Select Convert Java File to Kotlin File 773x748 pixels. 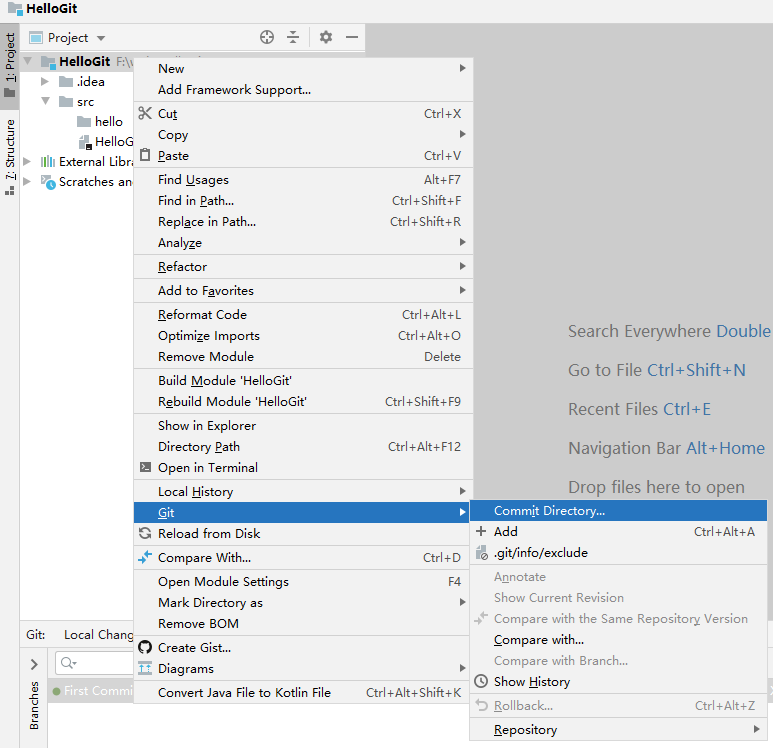[x=302, y=692]
